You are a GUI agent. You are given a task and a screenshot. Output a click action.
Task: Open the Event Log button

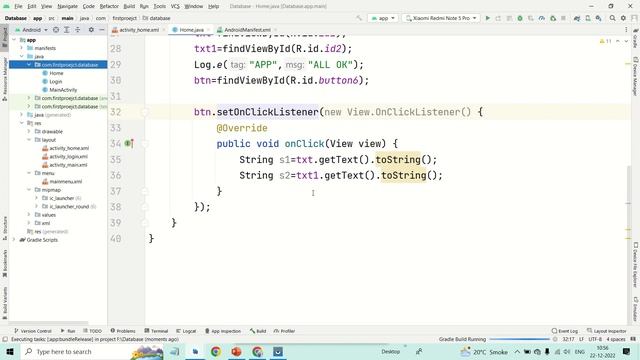565,331
